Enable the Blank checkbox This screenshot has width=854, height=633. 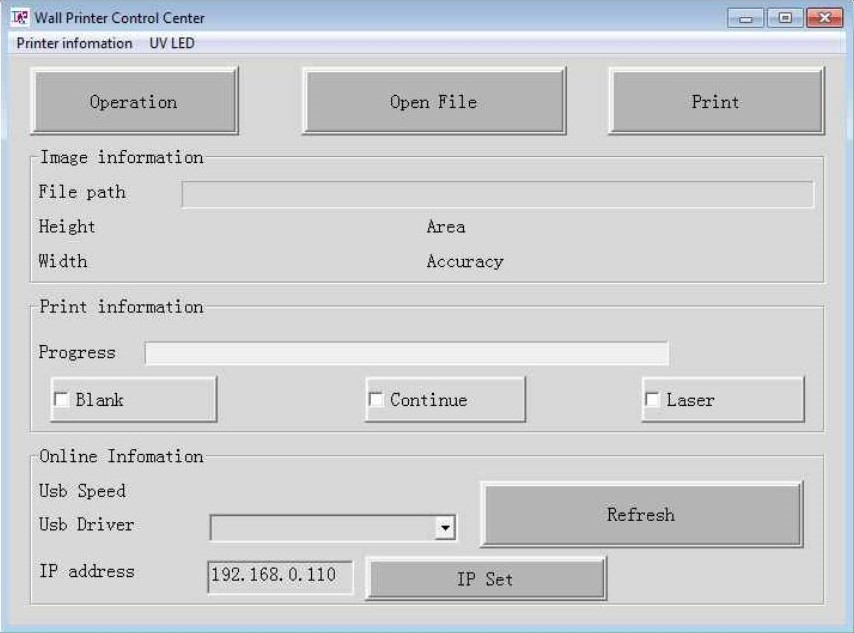62,399
